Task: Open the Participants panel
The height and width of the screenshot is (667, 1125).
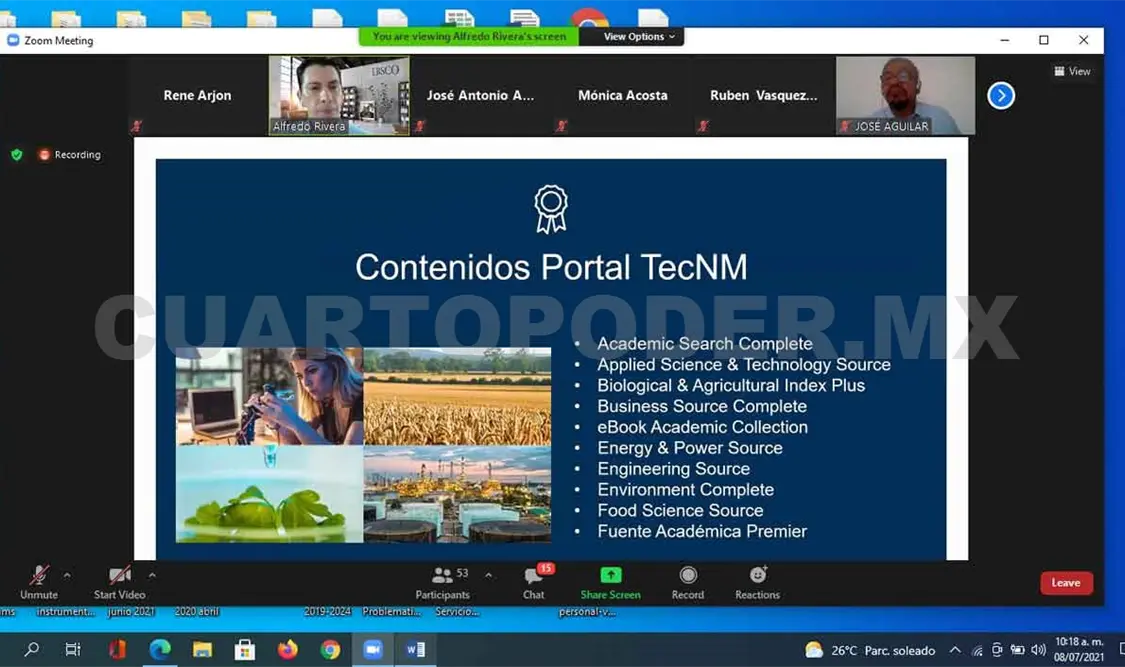Action: [x=443, y=582]
